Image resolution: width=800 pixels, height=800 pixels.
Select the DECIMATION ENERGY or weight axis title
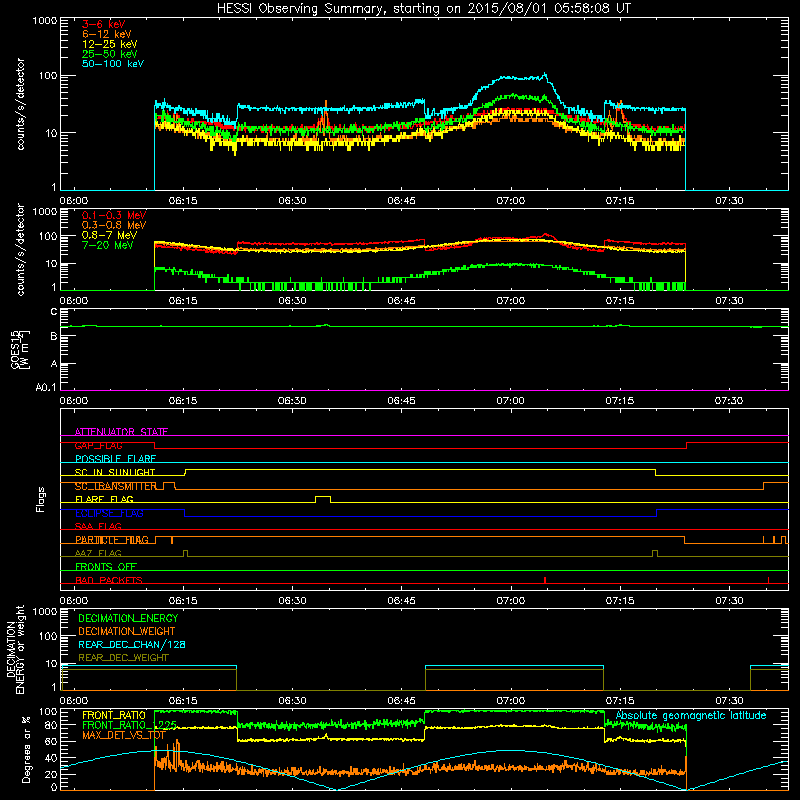pos(15,649)
